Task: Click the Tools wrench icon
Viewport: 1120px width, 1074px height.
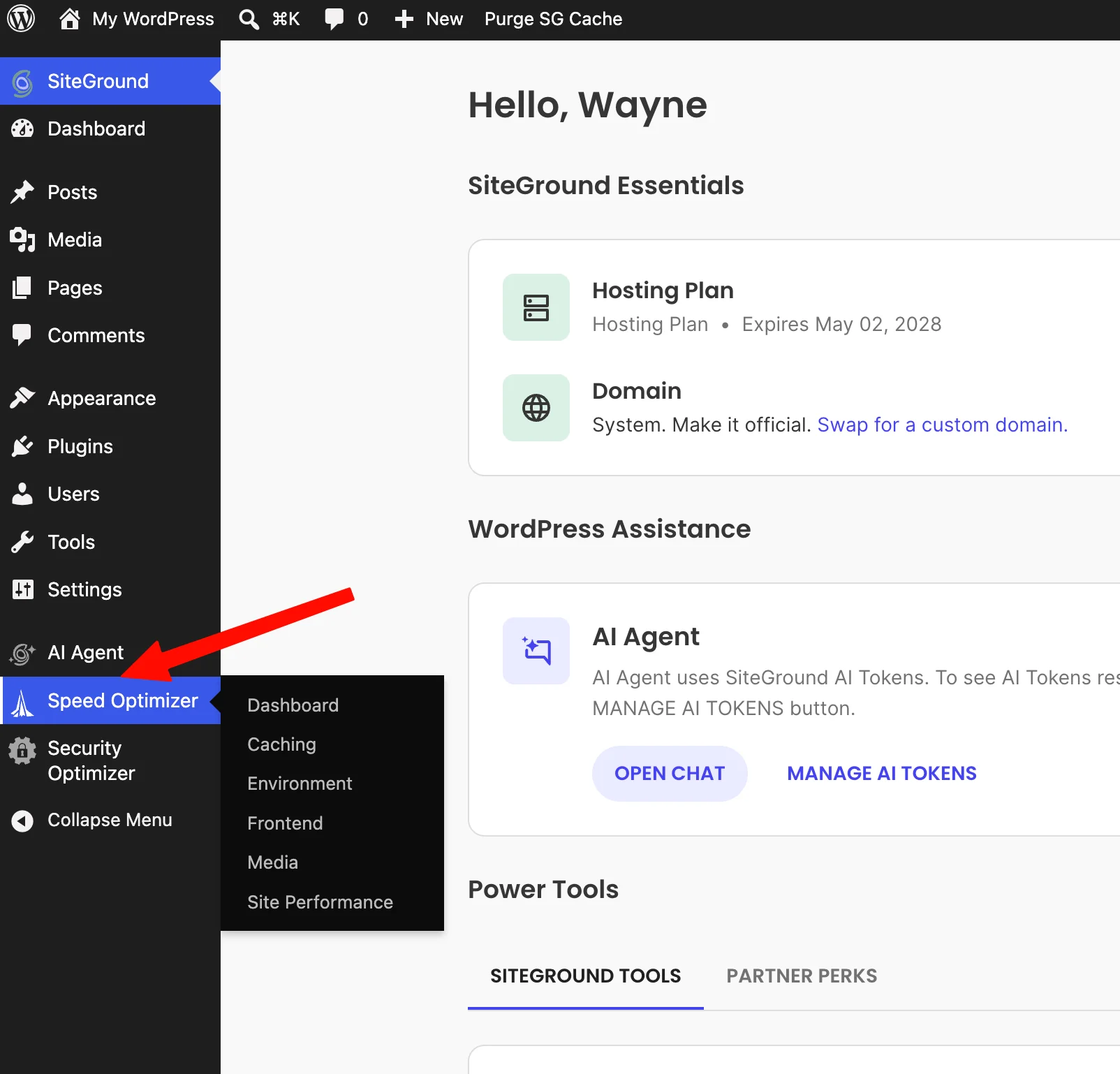Action: pyautogui.click(x=22, y=542)
